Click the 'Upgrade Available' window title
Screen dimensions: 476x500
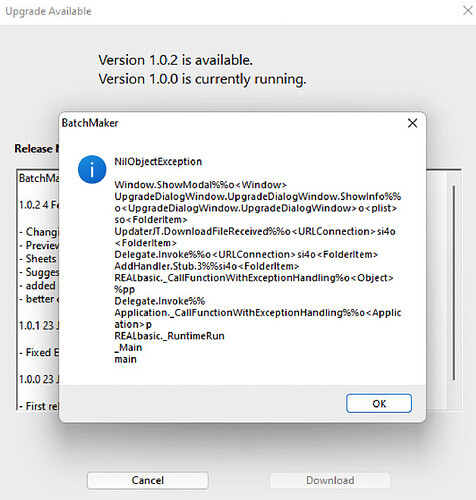click(x=48, y=11)
